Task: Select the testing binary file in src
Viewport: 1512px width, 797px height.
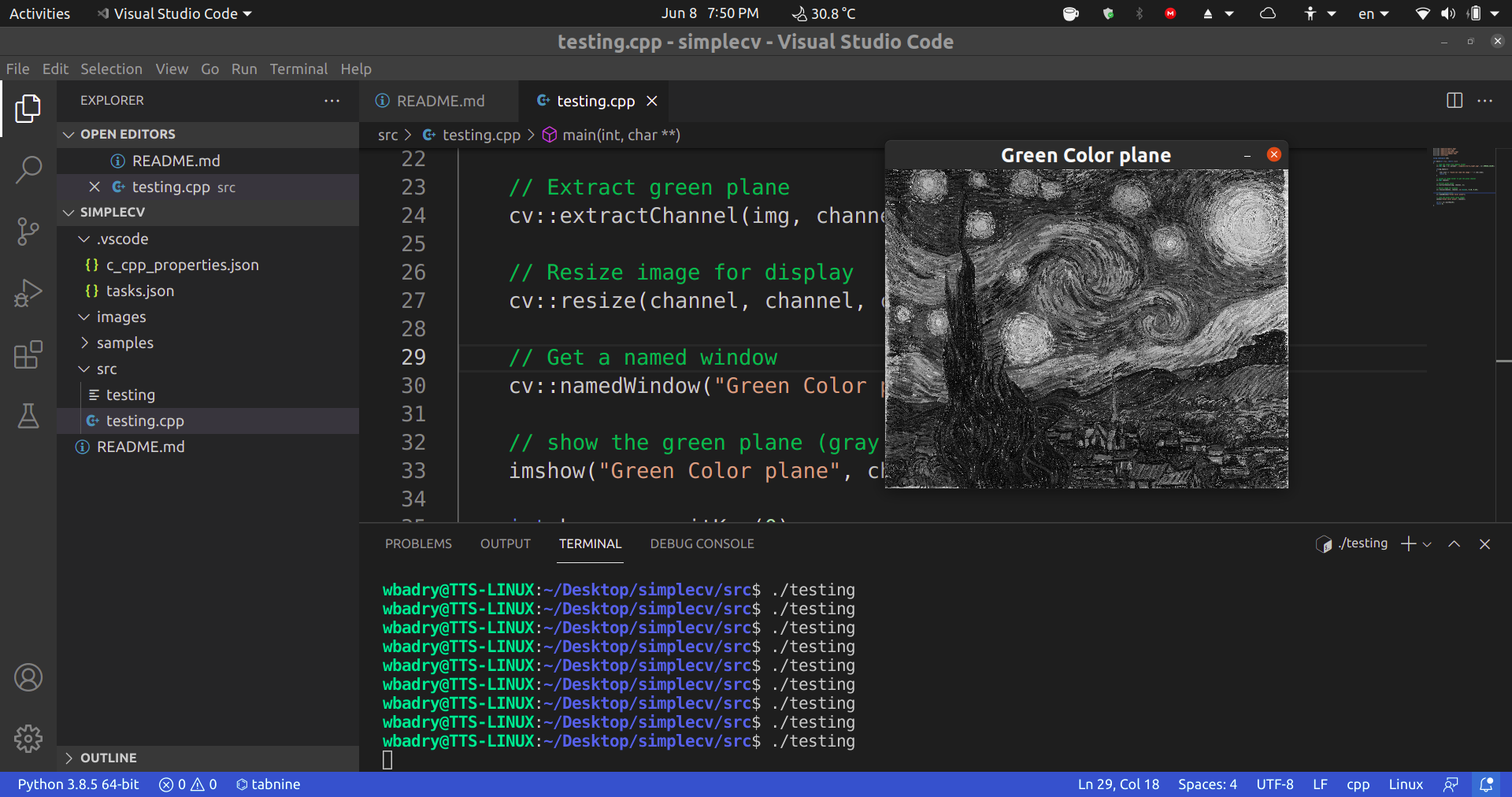Action: coord(208,395)
